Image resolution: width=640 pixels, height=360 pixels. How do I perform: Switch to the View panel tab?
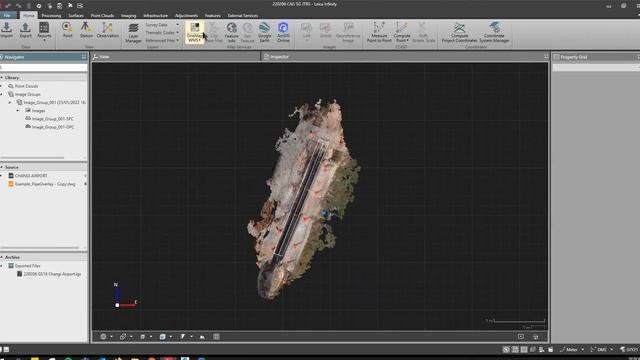coord(101,57)
